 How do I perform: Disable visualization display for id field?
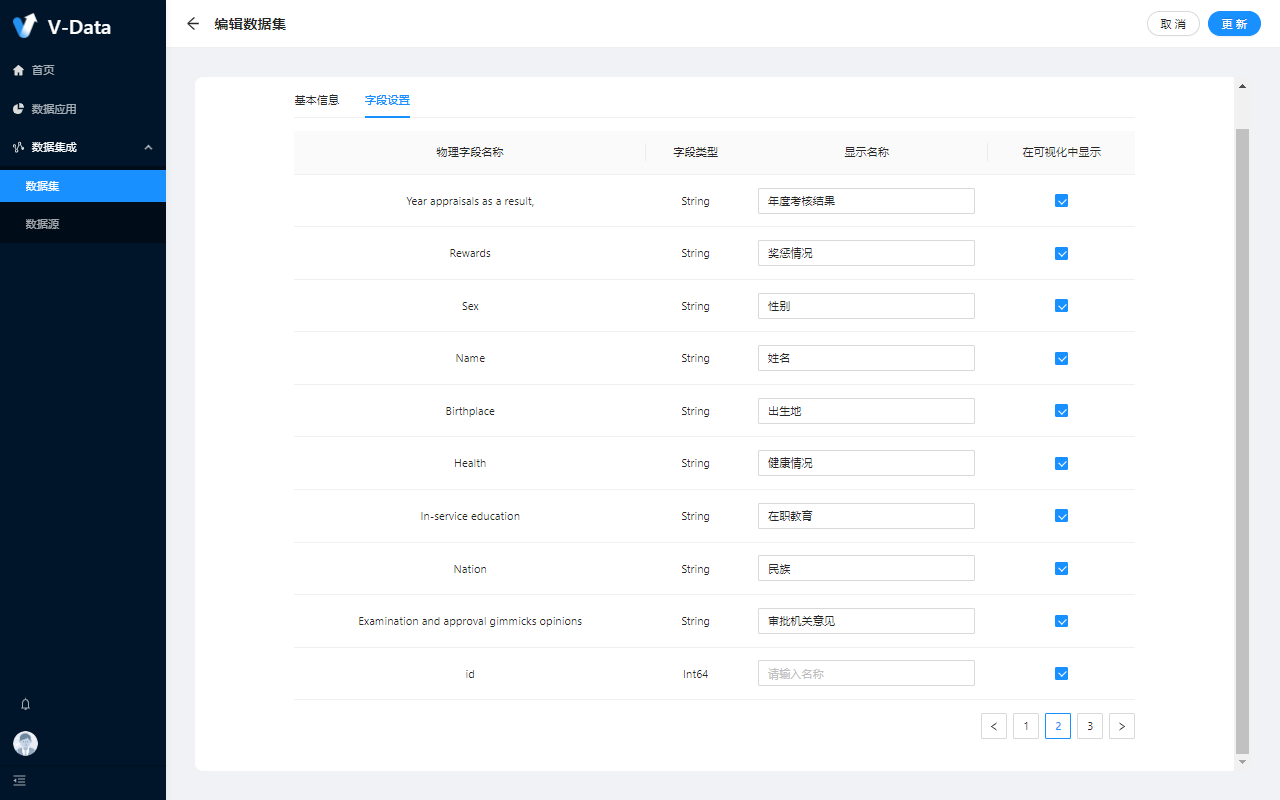(x=1062, y=674)
